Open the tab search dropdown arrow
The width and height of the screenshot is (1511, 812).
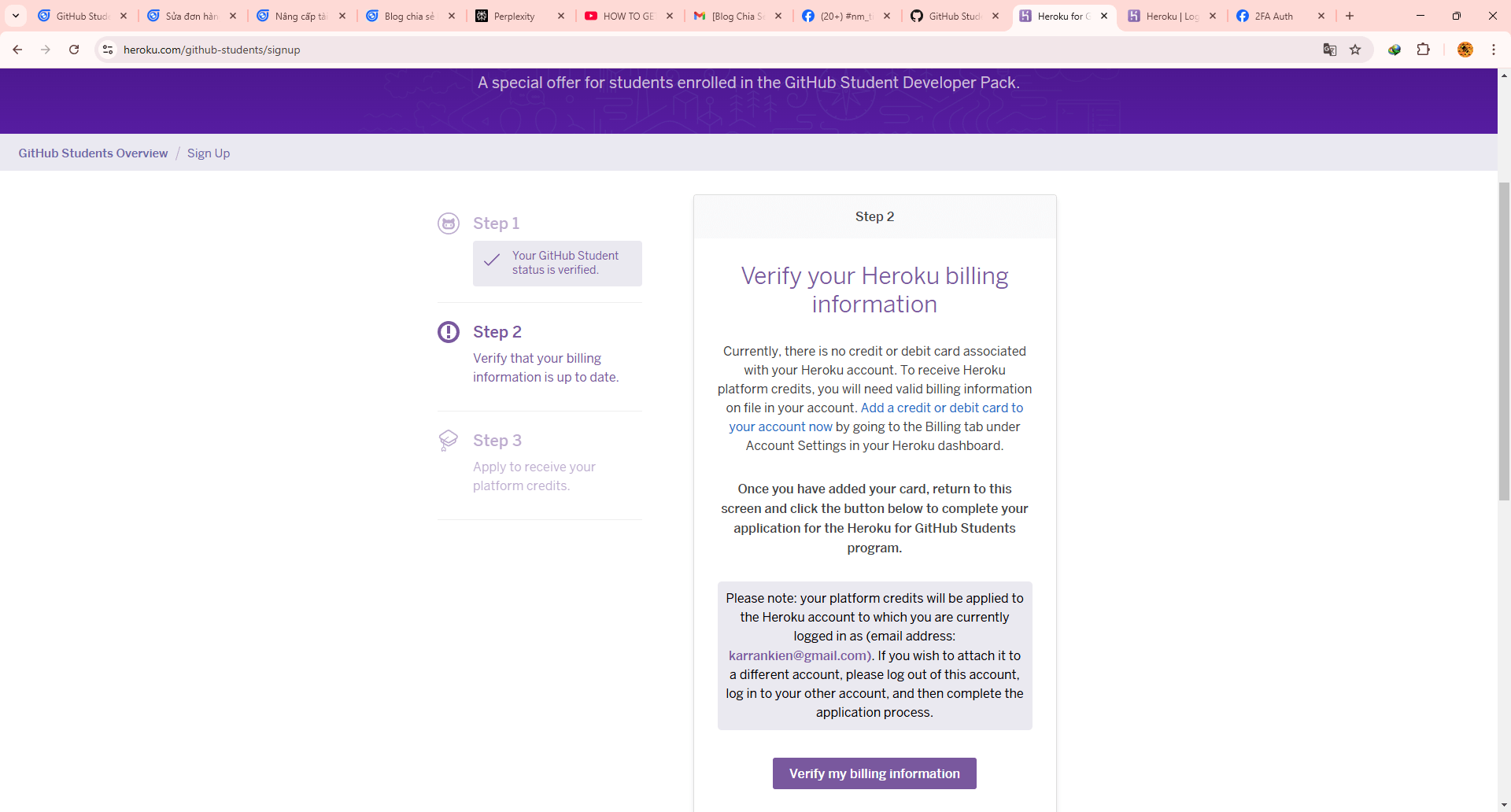click(x=16, y=16)
